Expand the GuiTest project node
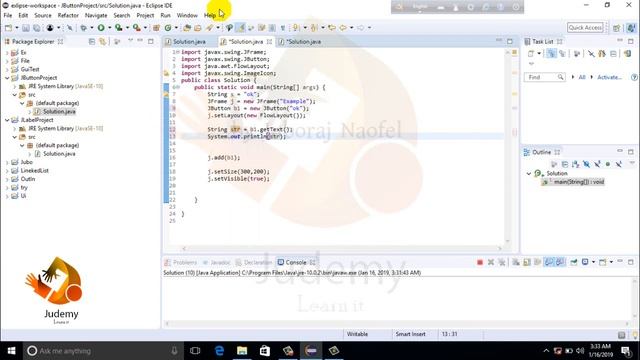The image size is (640, 360). (x=7, y=69)
